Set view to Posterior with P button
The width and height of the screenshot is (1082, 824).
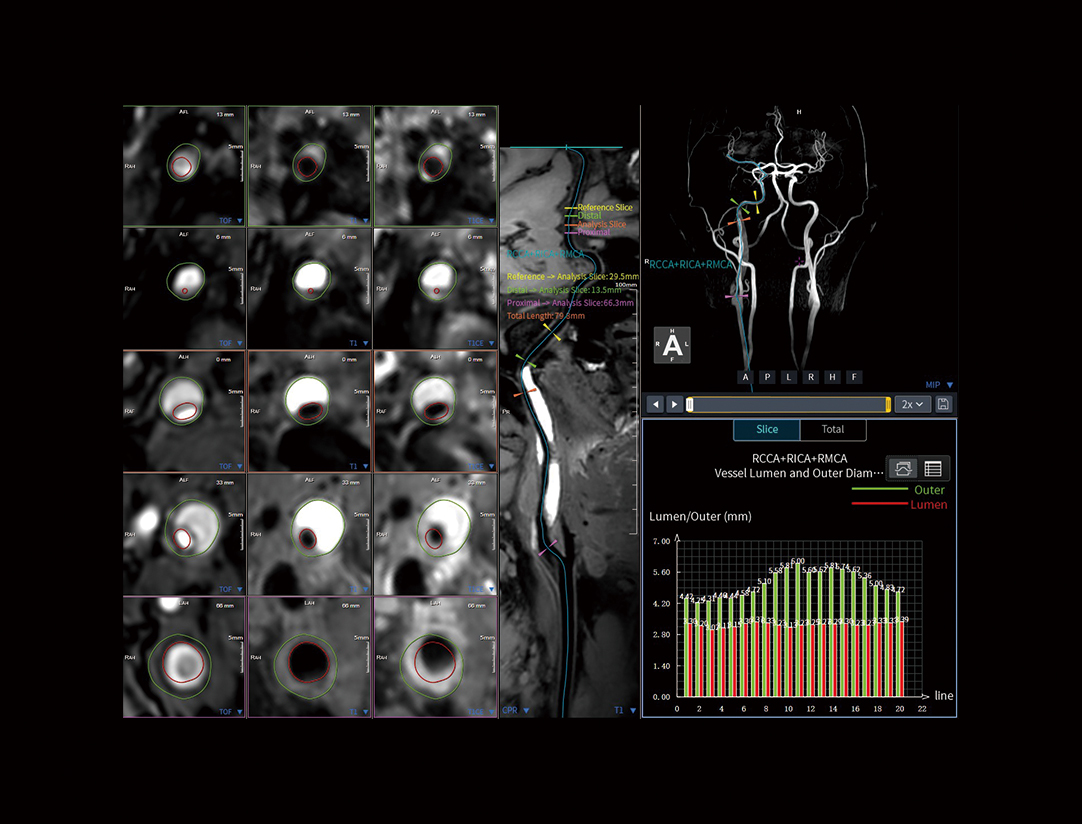click(767, 377)
